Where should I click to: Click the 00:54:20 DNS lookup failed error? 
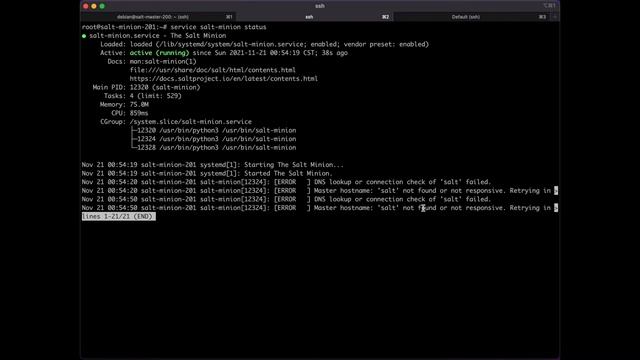pos(286,182)
